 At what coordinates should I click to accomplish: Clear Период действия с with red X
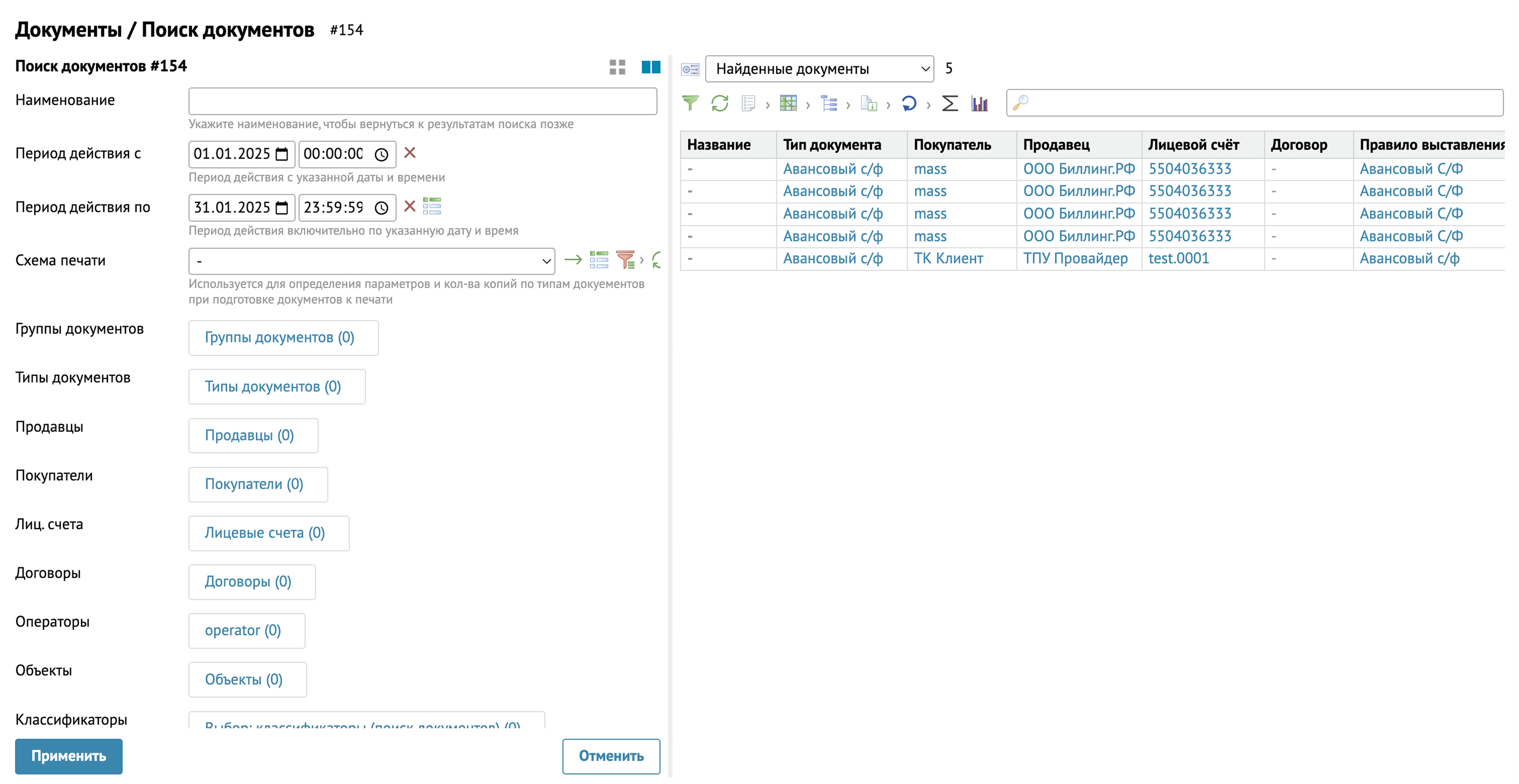pyautogui.click(x=410, y=153)
